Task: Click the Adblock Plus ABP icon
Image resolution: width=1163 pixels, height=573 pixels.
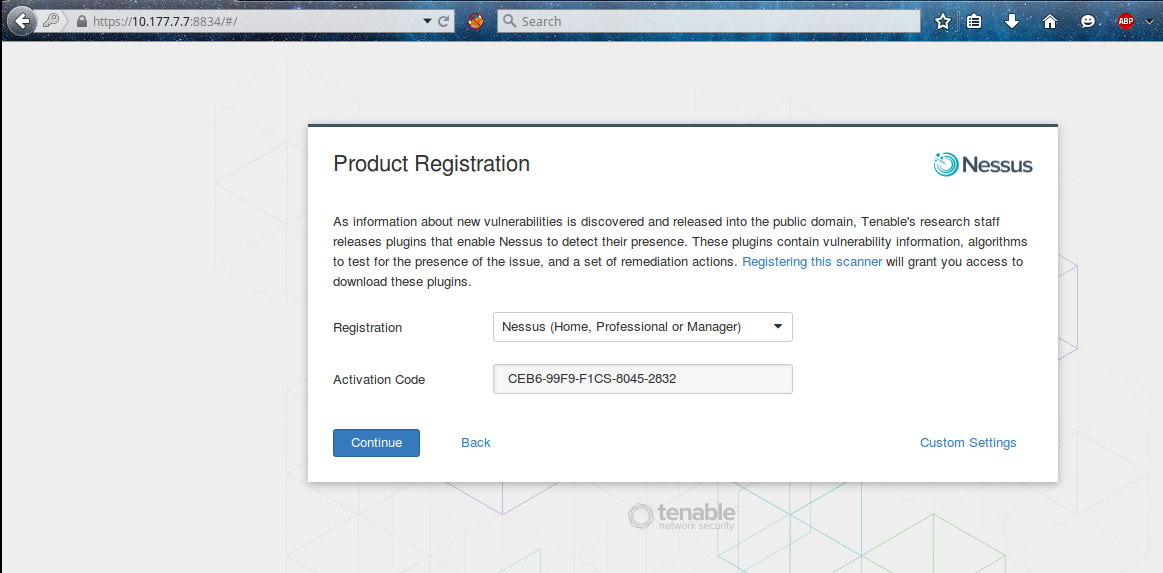Action: click(1125, 21)
